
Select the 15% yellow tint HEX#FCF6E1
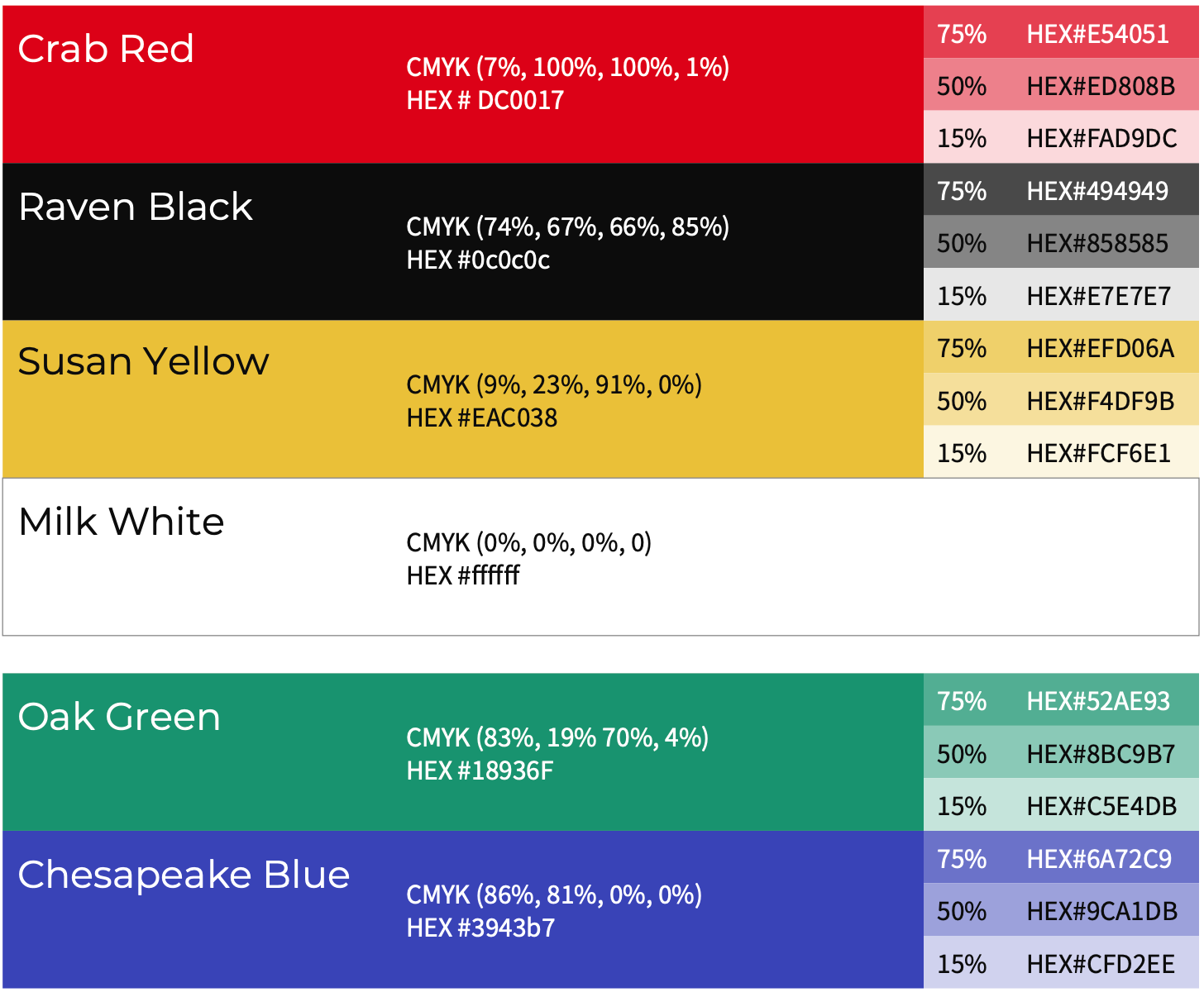[1061, 451]
